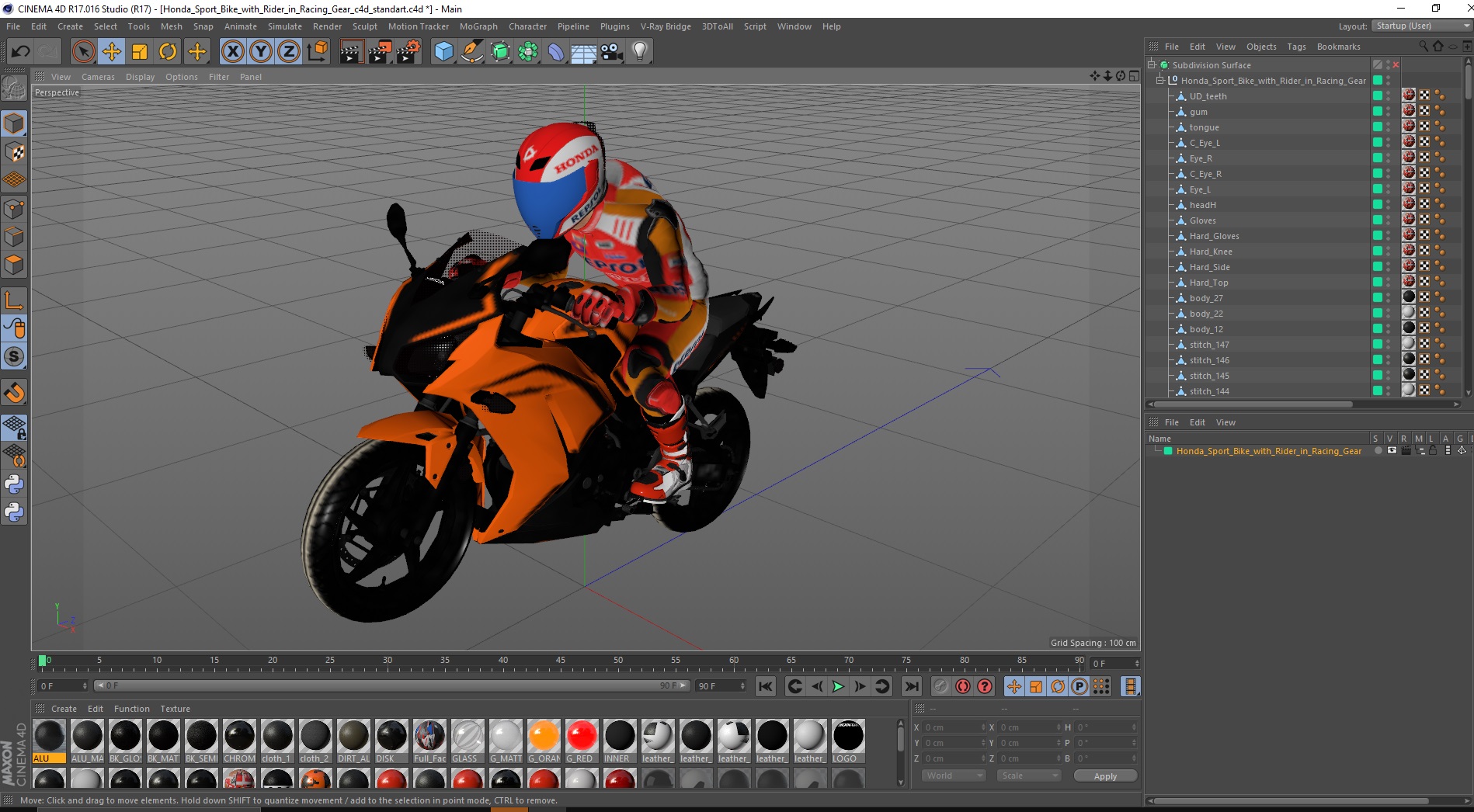Select the CHROM material swatch

(x=239, y=741)
